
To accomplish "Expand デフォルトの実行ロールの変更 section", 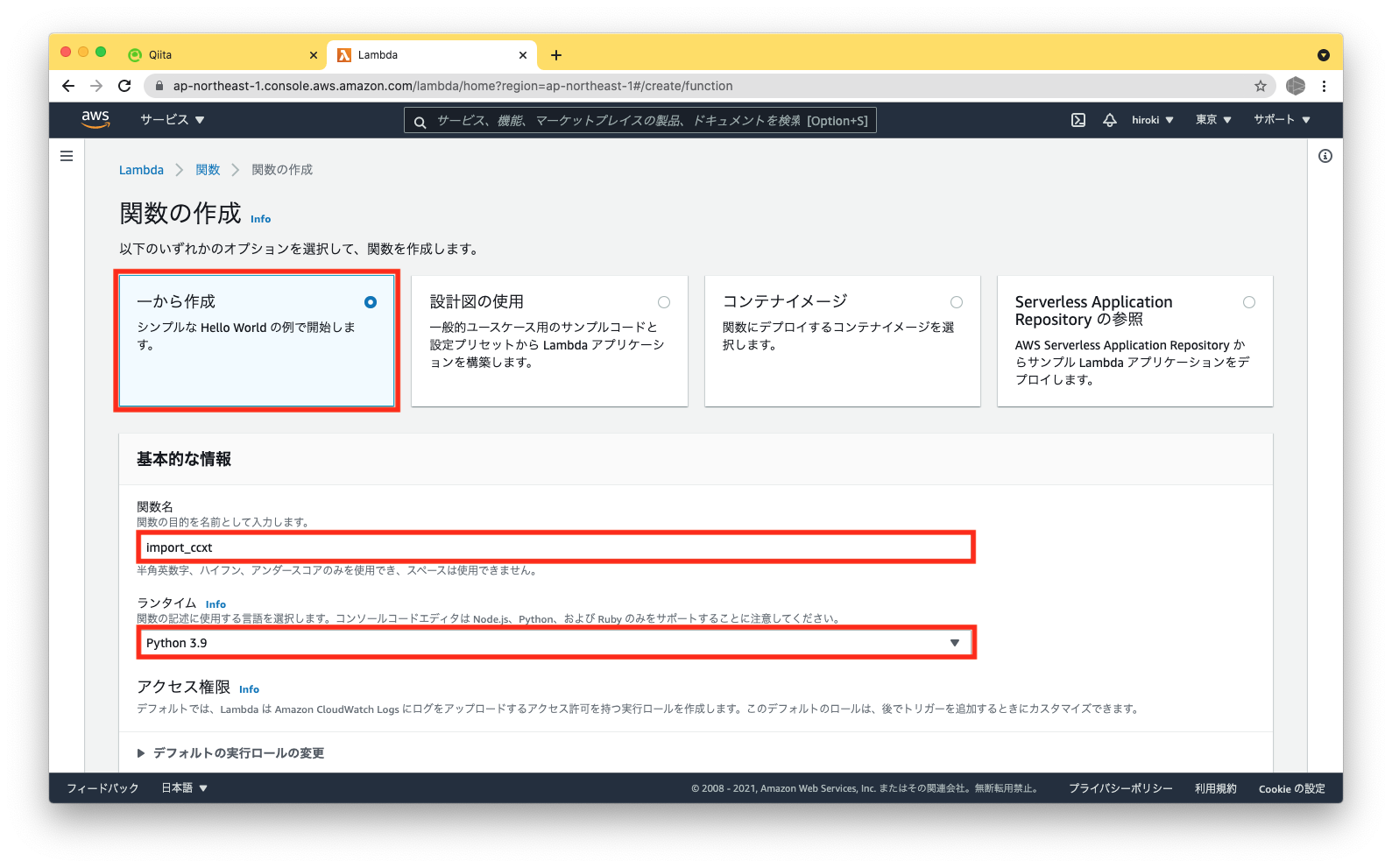I will point(231,753).
